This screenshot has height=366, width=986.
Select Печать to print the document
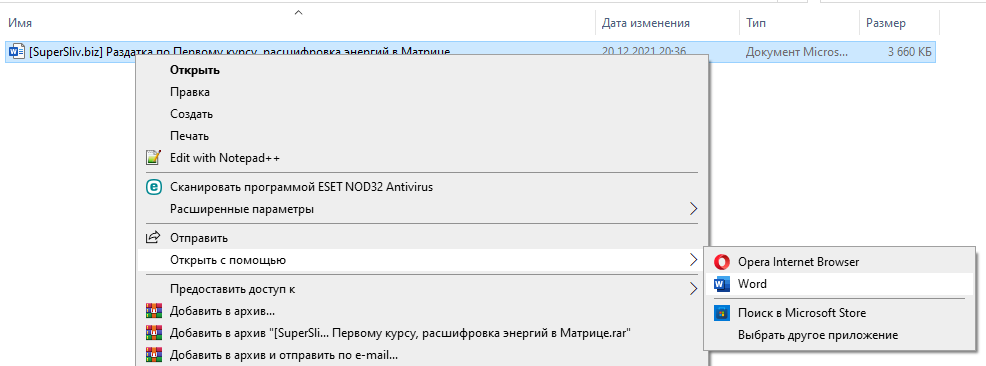(423, 135)
